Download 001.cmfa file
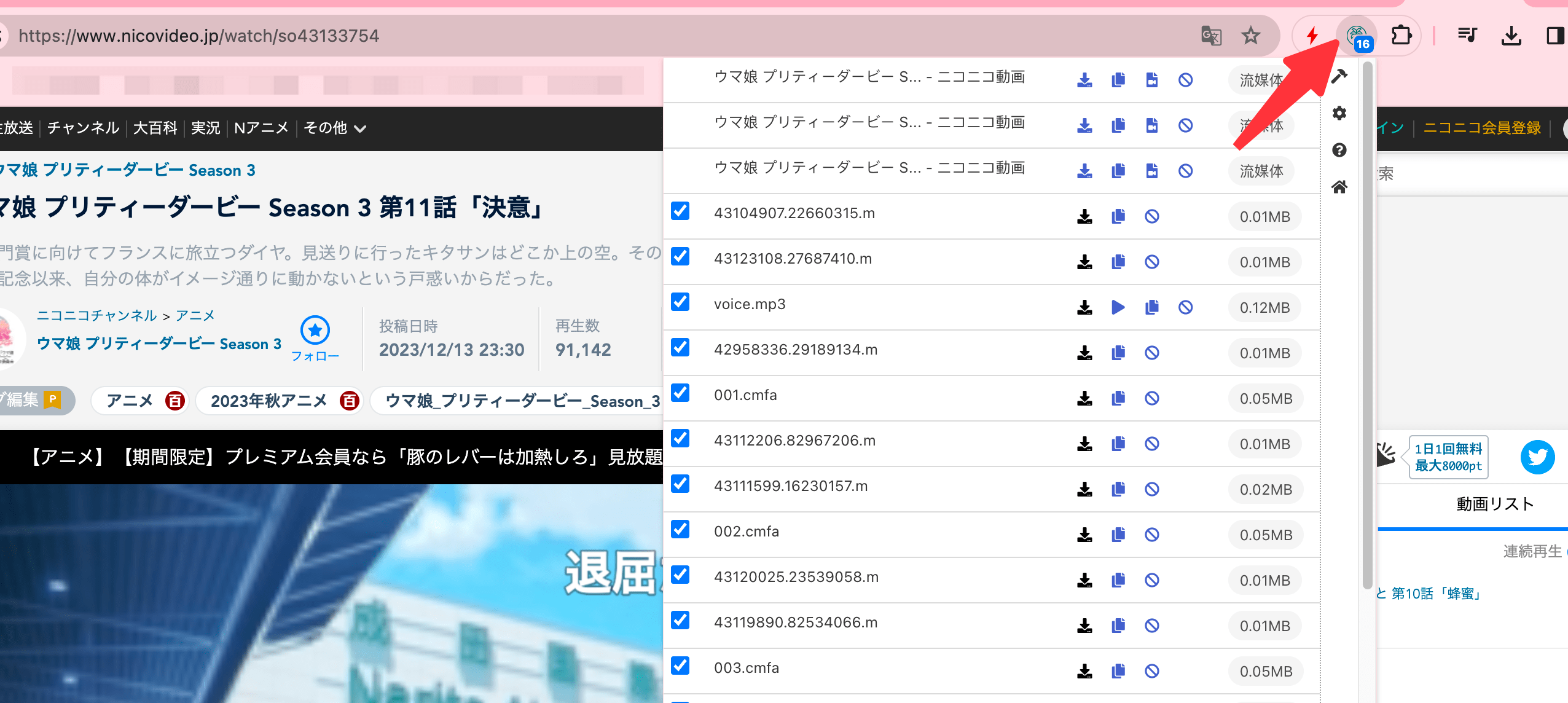The height and width of the screenshot is (703, 1568). tap(1084, 398)
